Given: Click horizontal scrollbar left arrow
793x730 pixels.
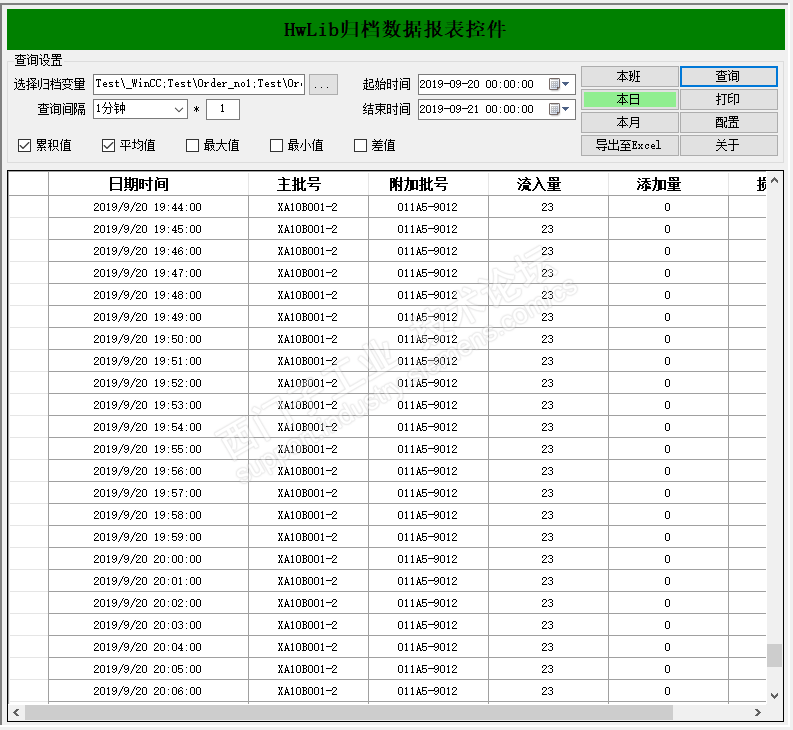Looking at the screenshot, I should click(x=16, y=712).
